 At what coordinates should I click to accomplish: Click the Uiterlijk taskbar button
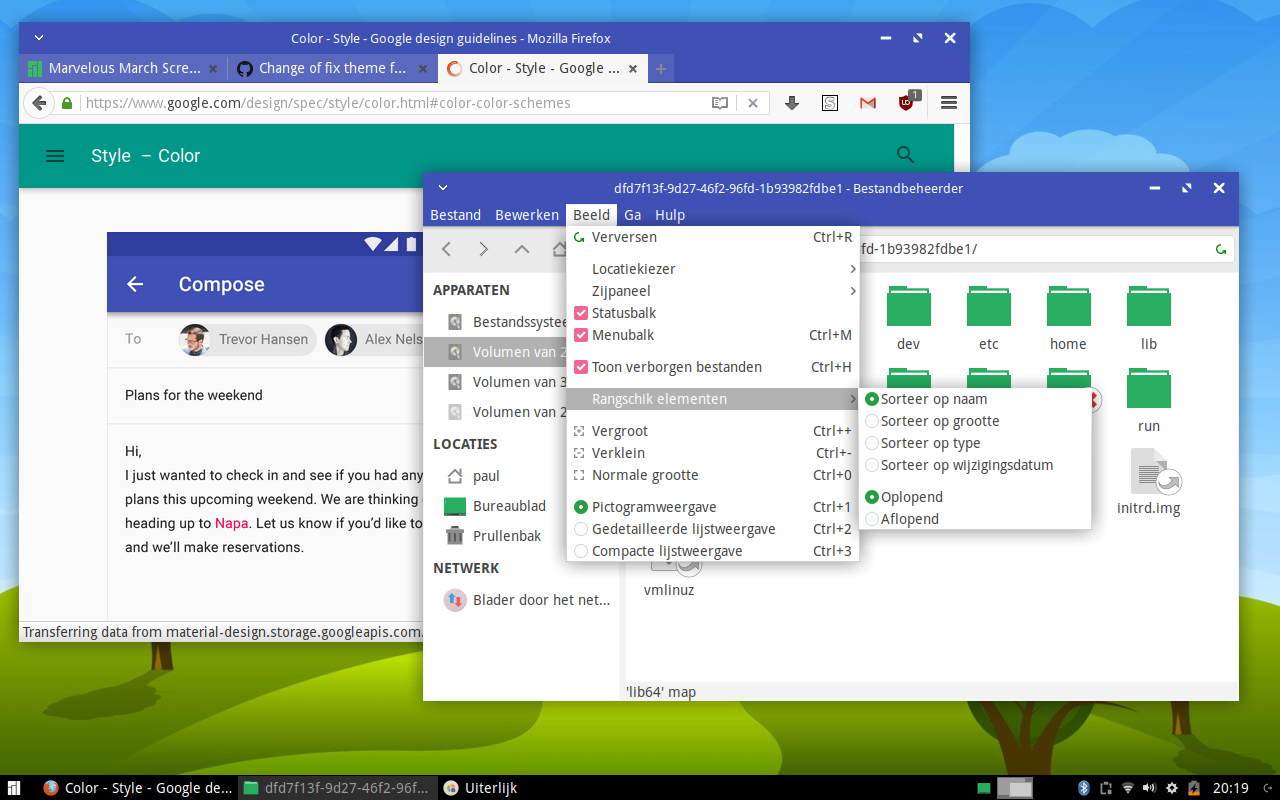481,788
